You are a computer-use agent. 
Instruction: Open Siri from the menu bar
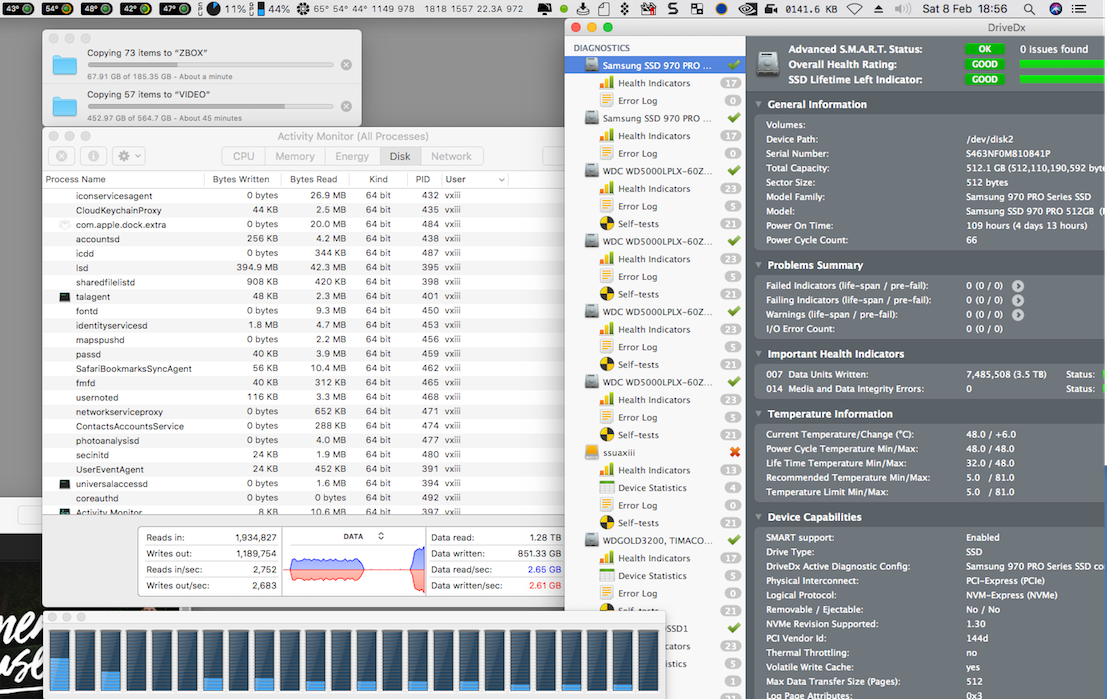pyautogui.click(x=1055, y=9)
